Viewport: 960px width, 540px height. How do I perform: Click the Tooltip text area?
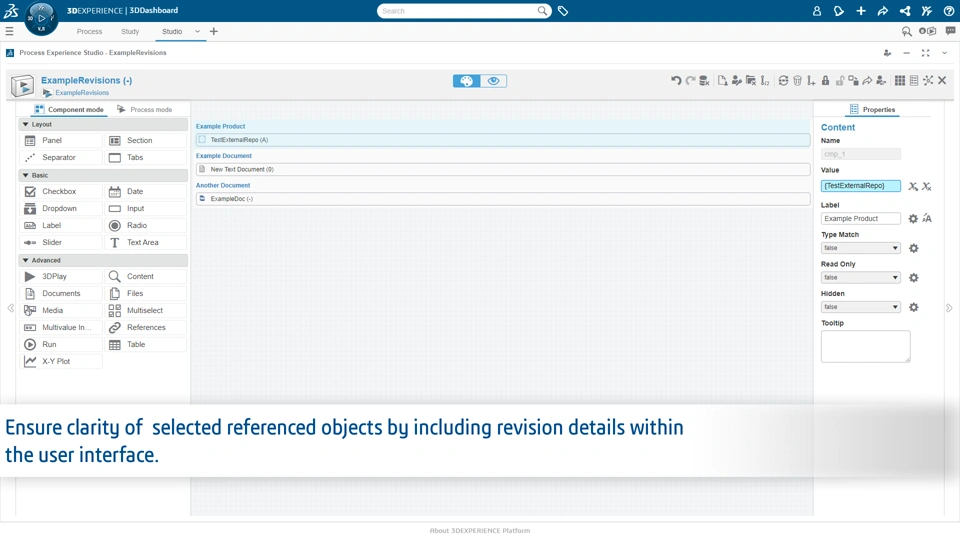click(865, 346)
